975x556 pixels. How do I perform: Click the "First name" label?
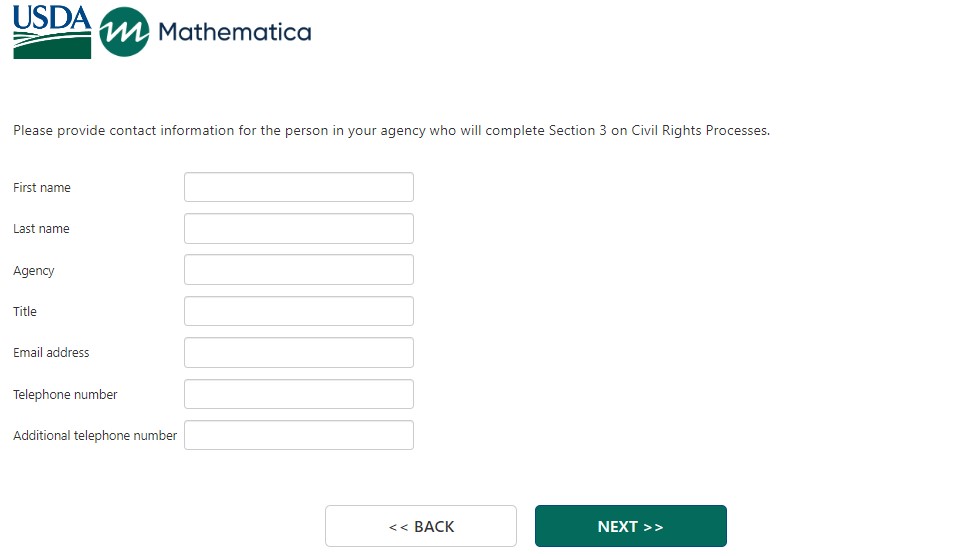point(42,188)
